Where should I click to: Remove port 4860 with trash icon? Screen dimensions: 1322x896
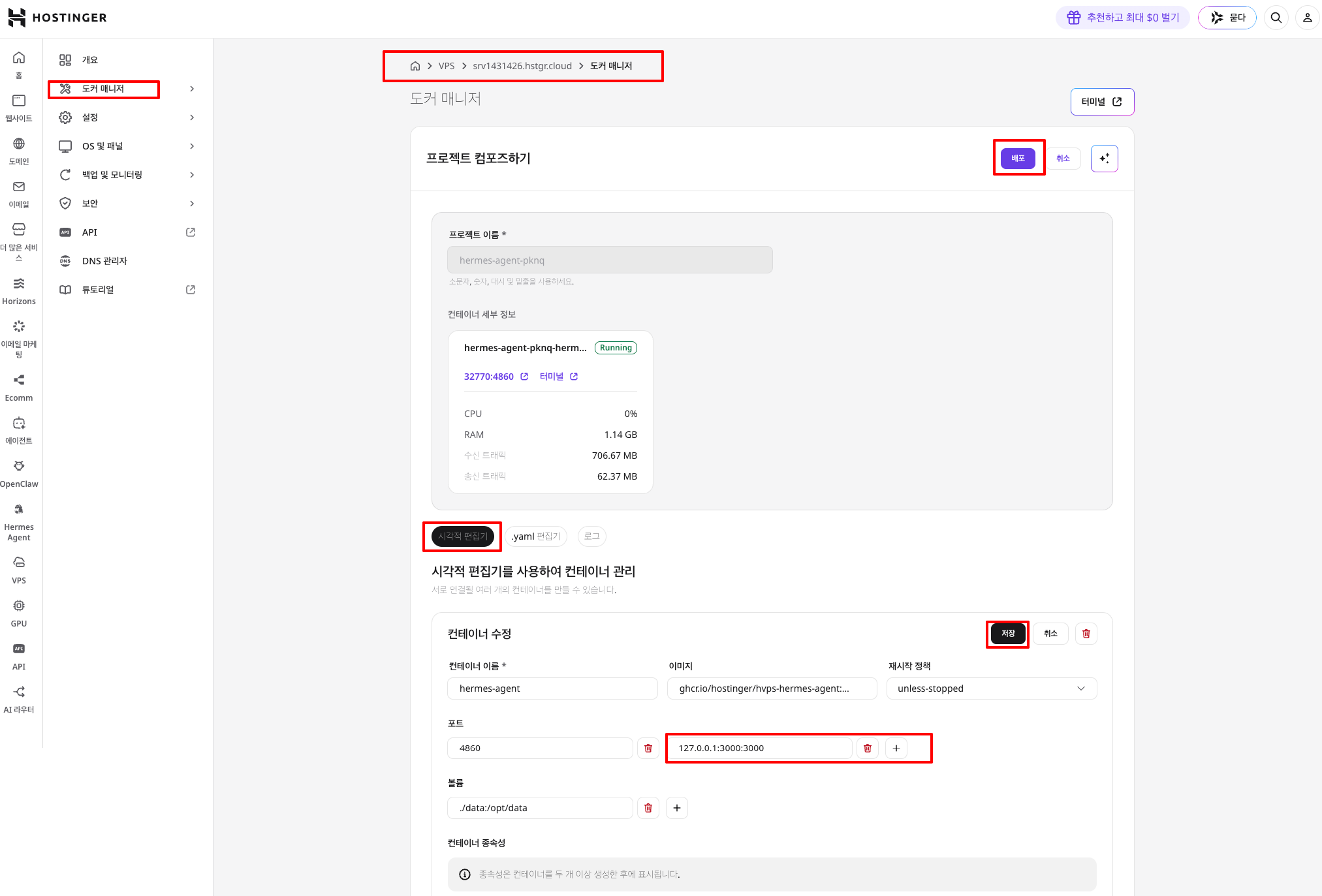648,749
